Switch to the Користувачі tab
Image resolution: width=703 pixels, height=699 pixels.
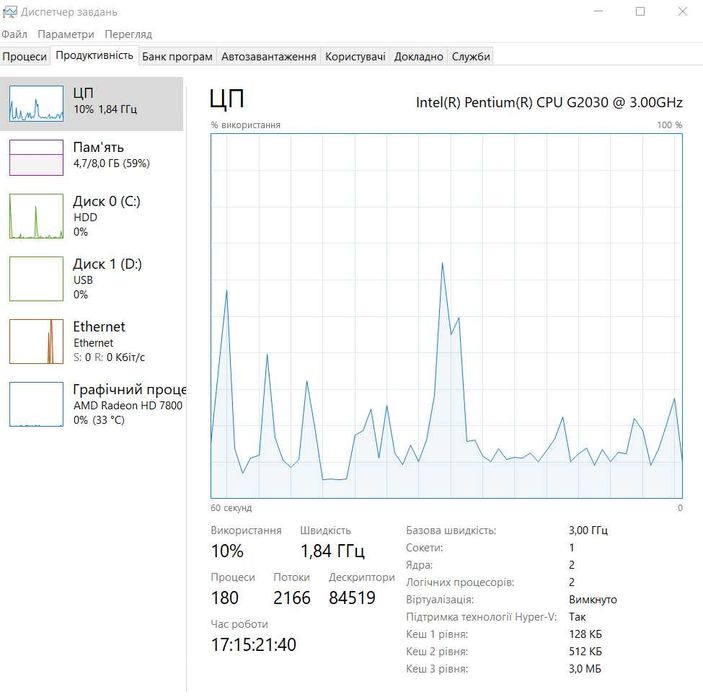pyautogui.click(x=355, y=57)
